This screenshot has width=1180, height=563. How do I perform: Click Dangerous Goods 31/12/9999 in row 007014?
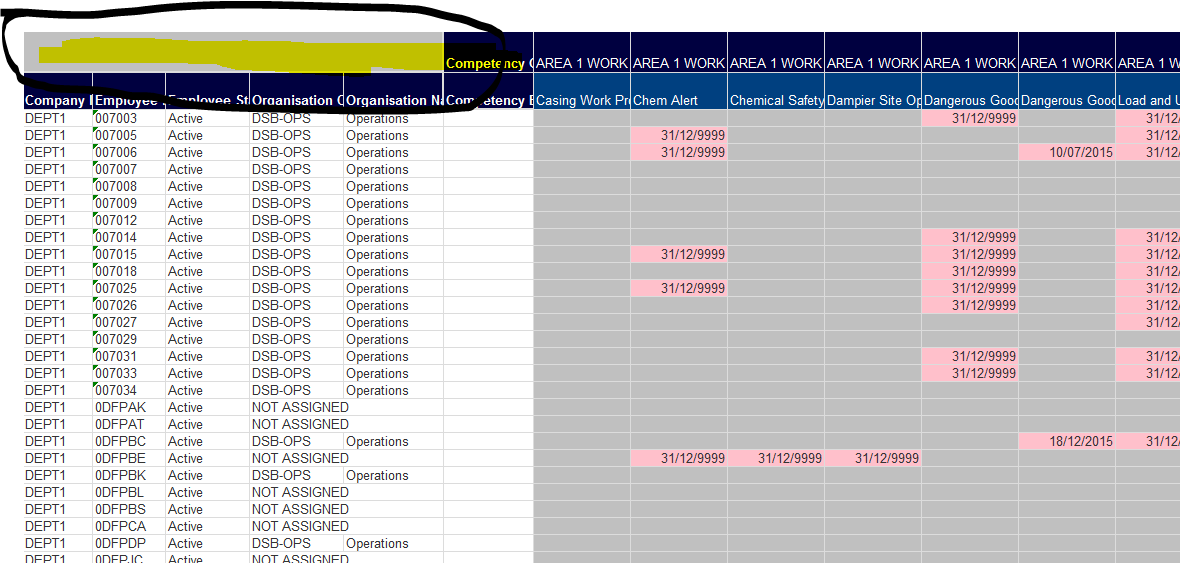coord(970,237)
